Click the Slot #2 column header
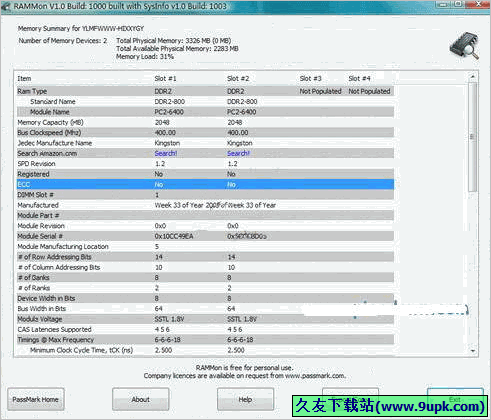Viewport: 491px width, 420px height. [238, 79]
